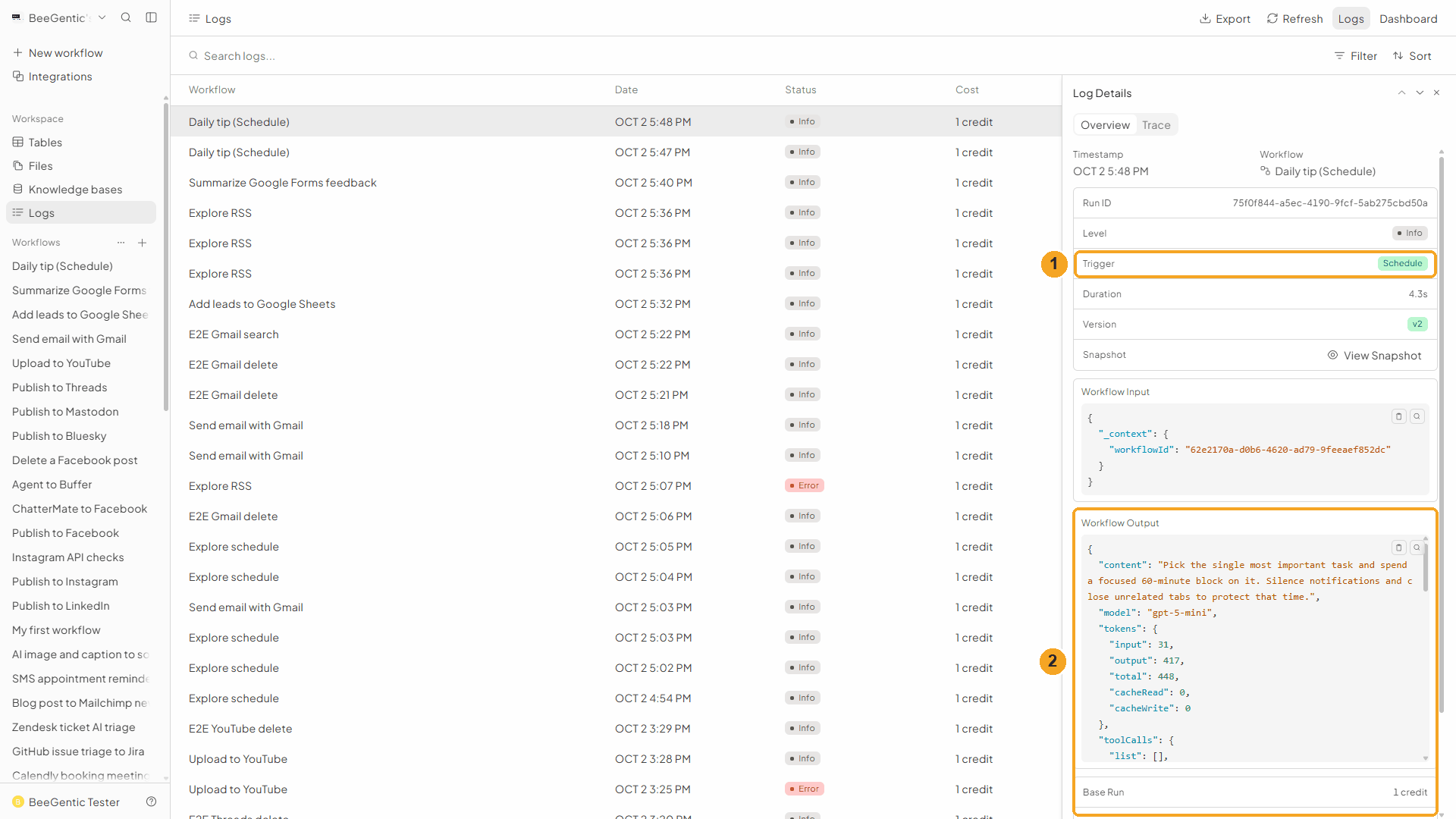Open Knowledge bases in sidebar

click(x=67, y=190)
